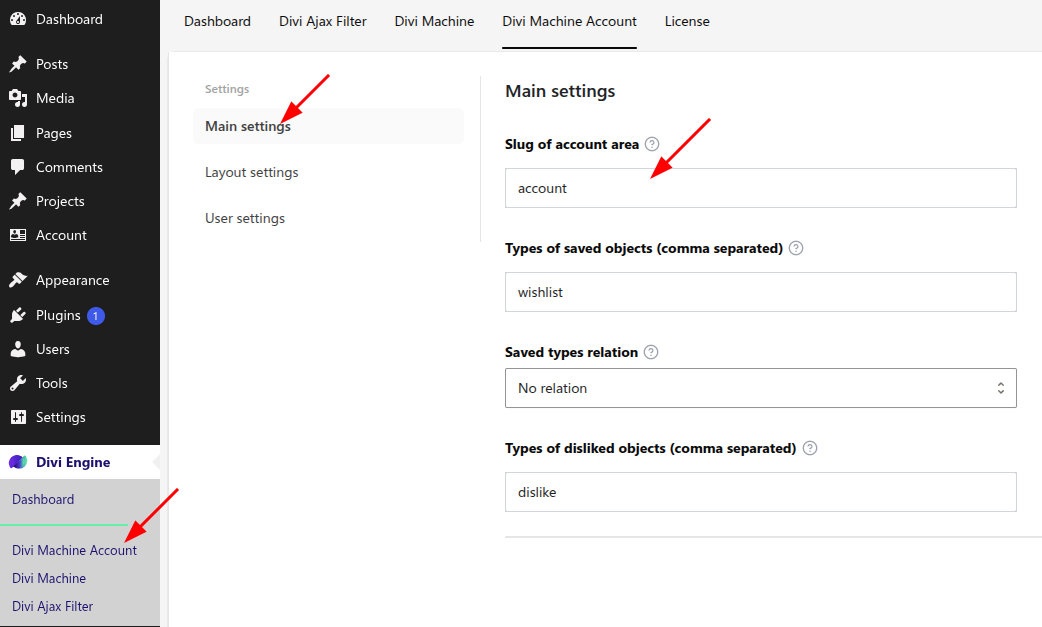Viewport: 1042px width, 627px height.
Task: Open Users in the sidebar
Action: 52,349
